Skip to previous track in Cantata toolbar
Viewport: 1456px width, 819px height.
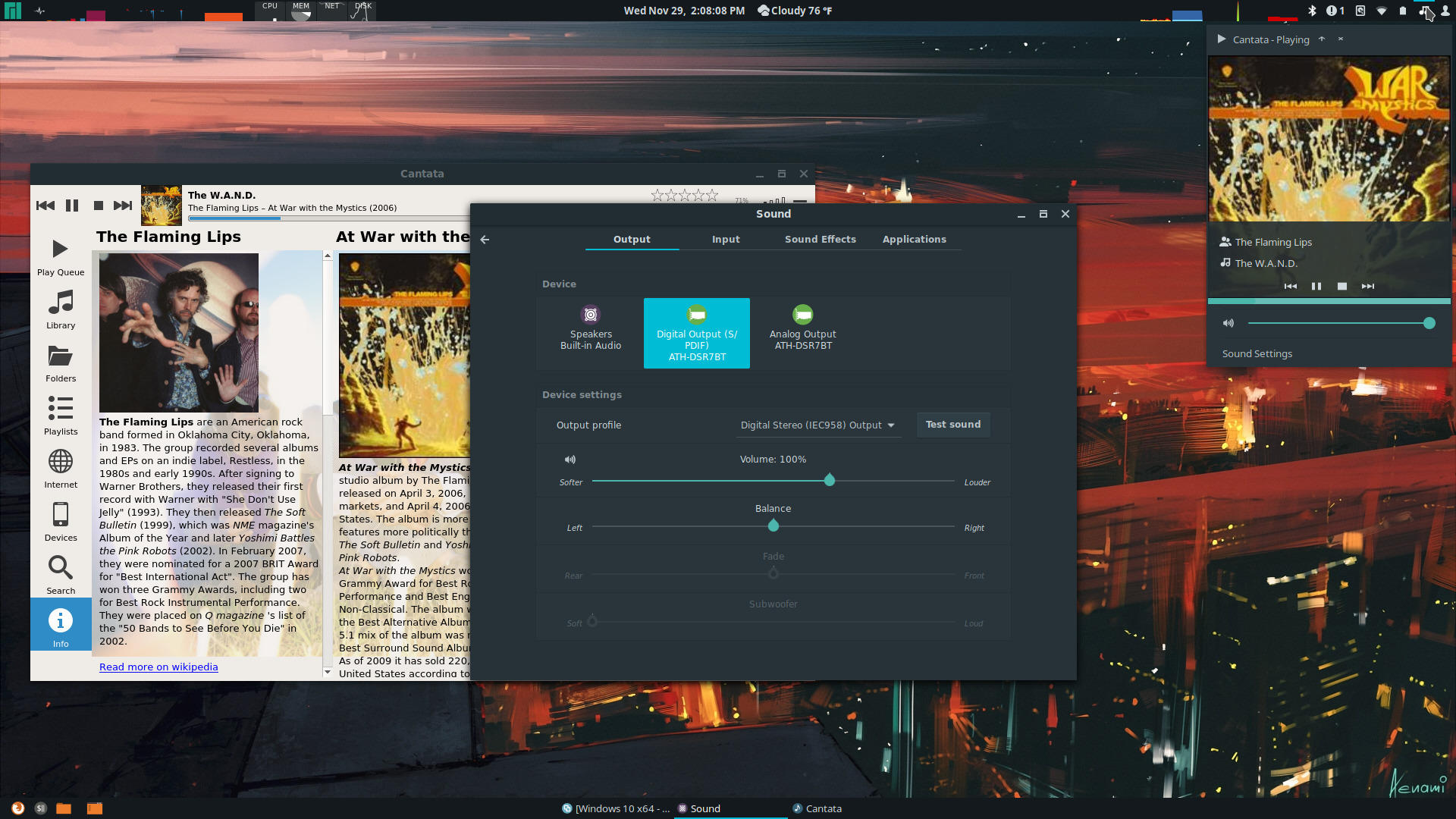[45, 206]
